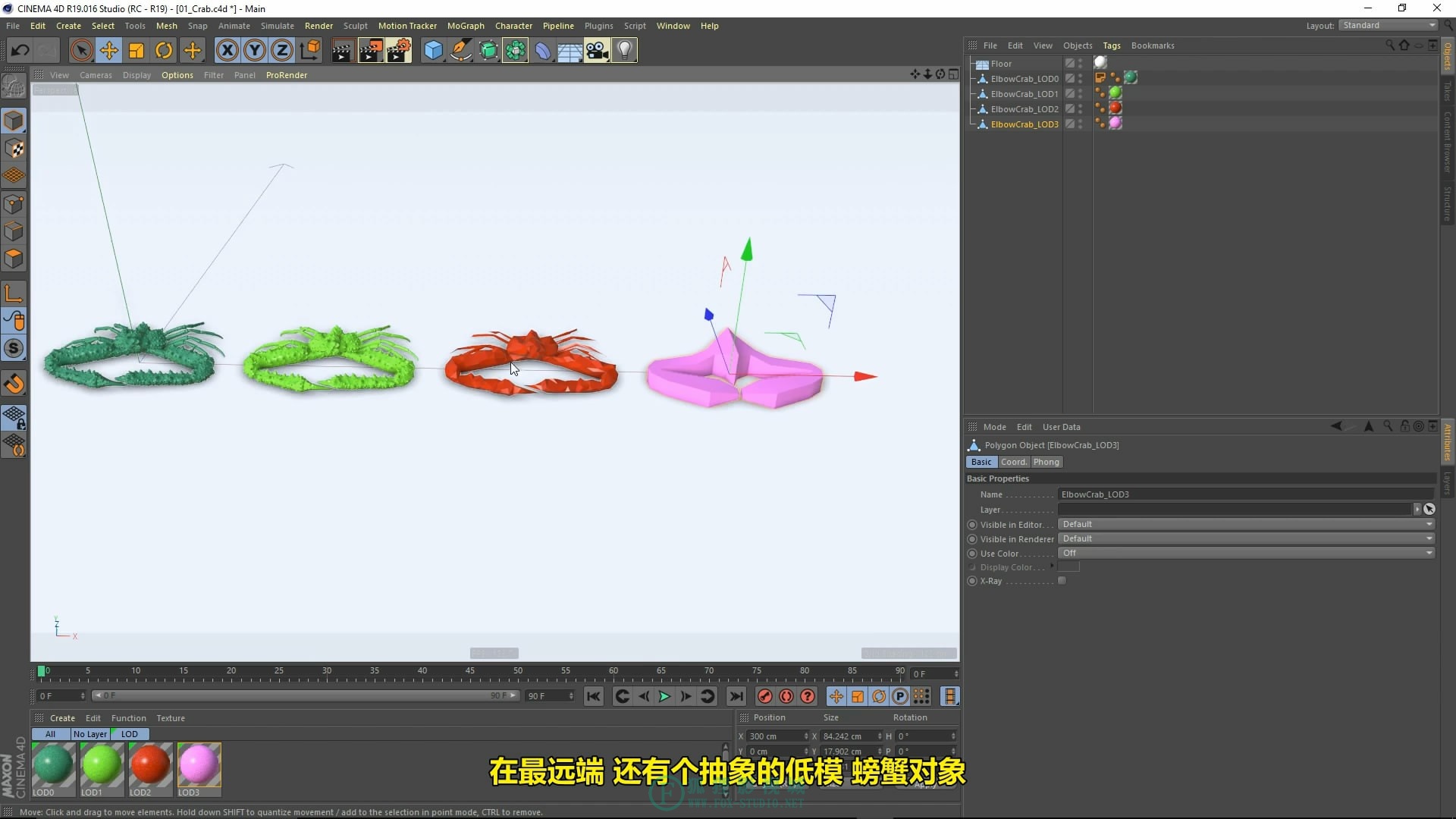
Task: Toggle Visible in Editor animation radio dot
Action: point(972,525)
